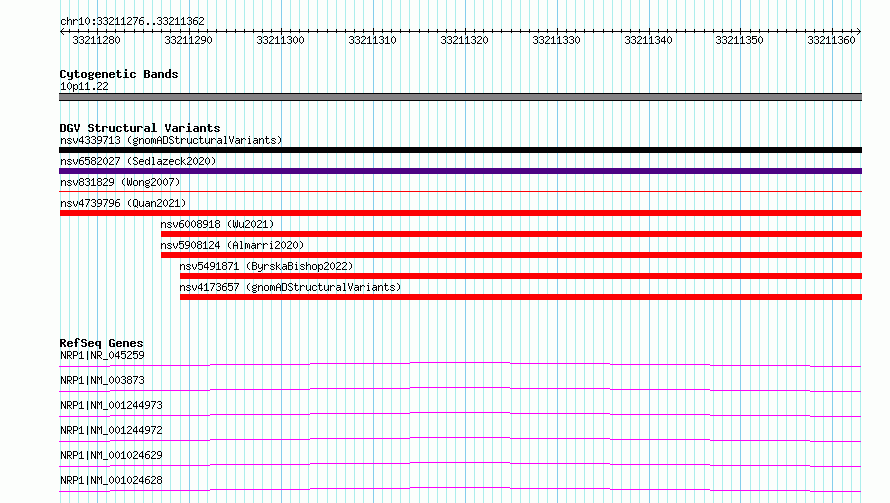Click the 33211290 ruler coordinate

[x=188, y=40]
